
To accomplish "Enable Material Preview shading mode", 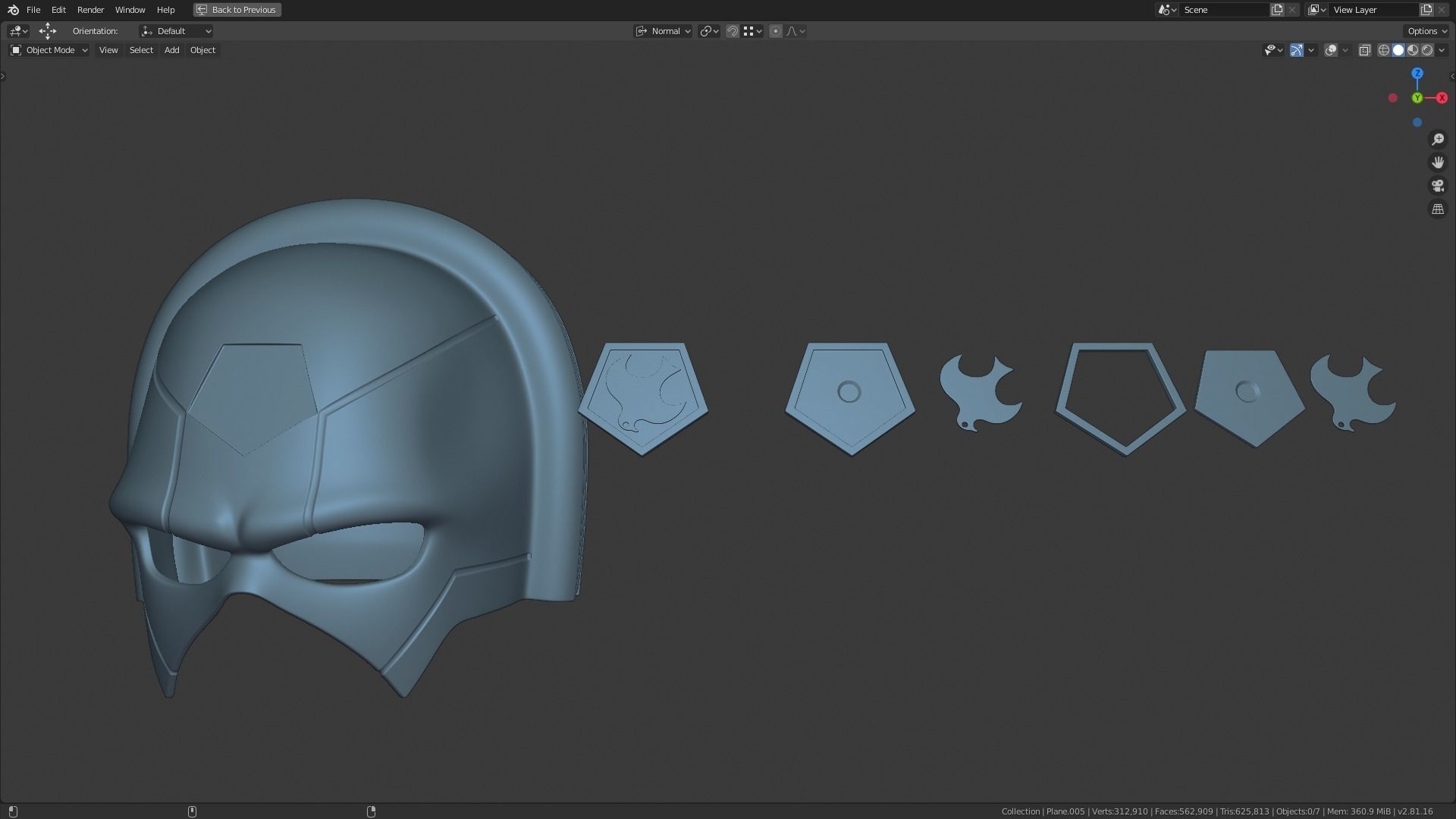I will [x=1413, y=50].
